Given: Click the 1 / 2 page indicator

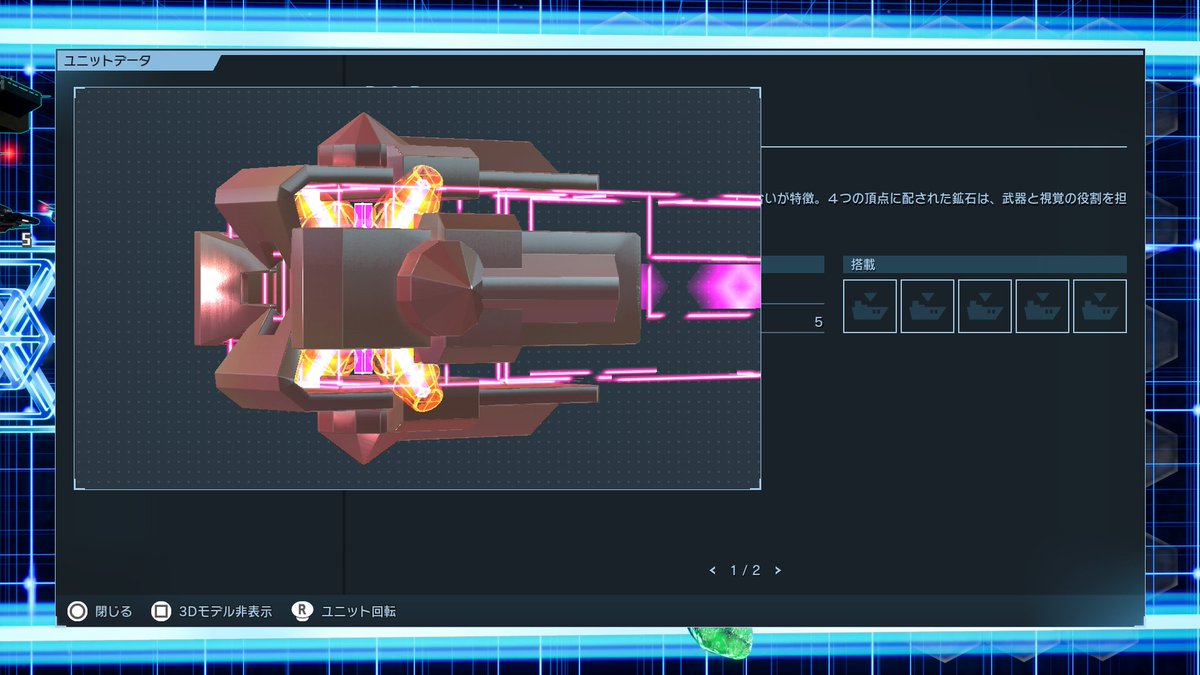Looking at the screenshot, I should click(x=745, y=571).
